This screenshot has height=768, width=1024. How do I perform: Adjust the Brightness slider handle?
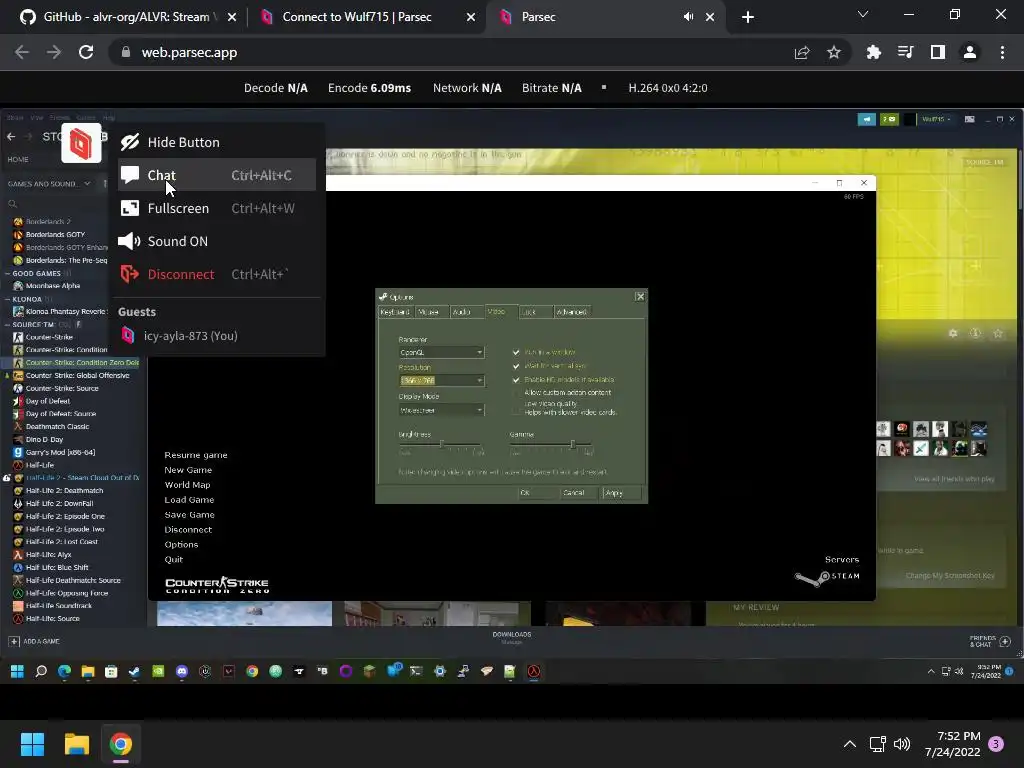click(442, 445)
